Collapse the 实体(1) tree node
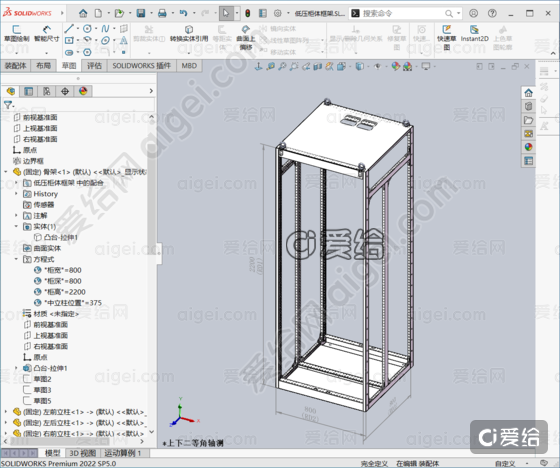This screenshot has width=560, height=468. (x=16, y=226)
